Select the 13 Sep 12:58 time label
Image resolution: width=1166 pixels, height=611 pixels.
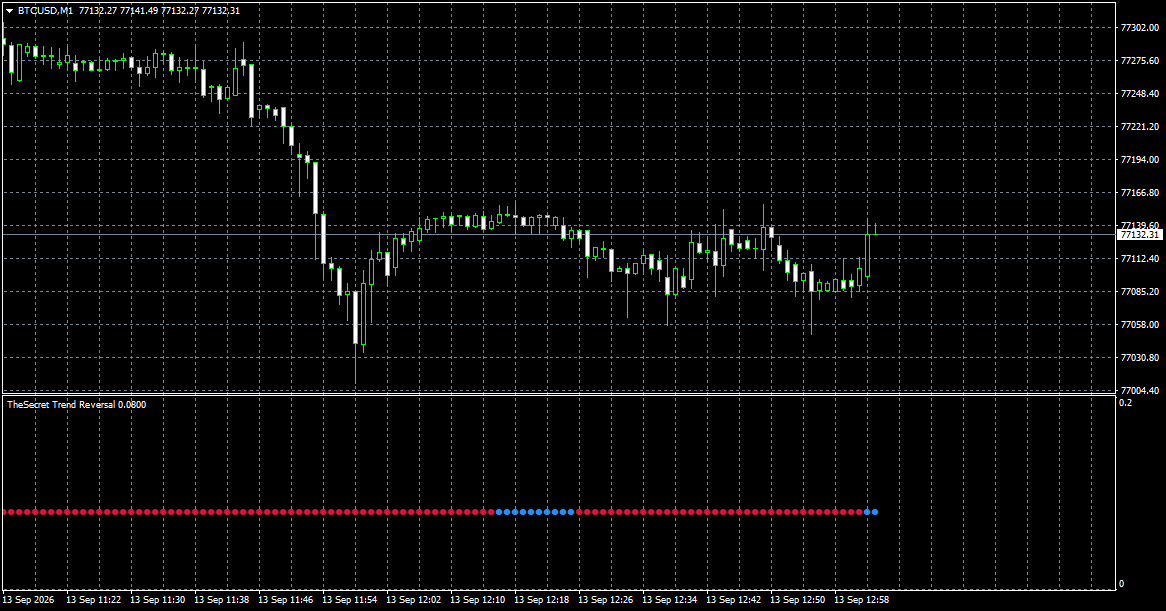coord(862,600)
